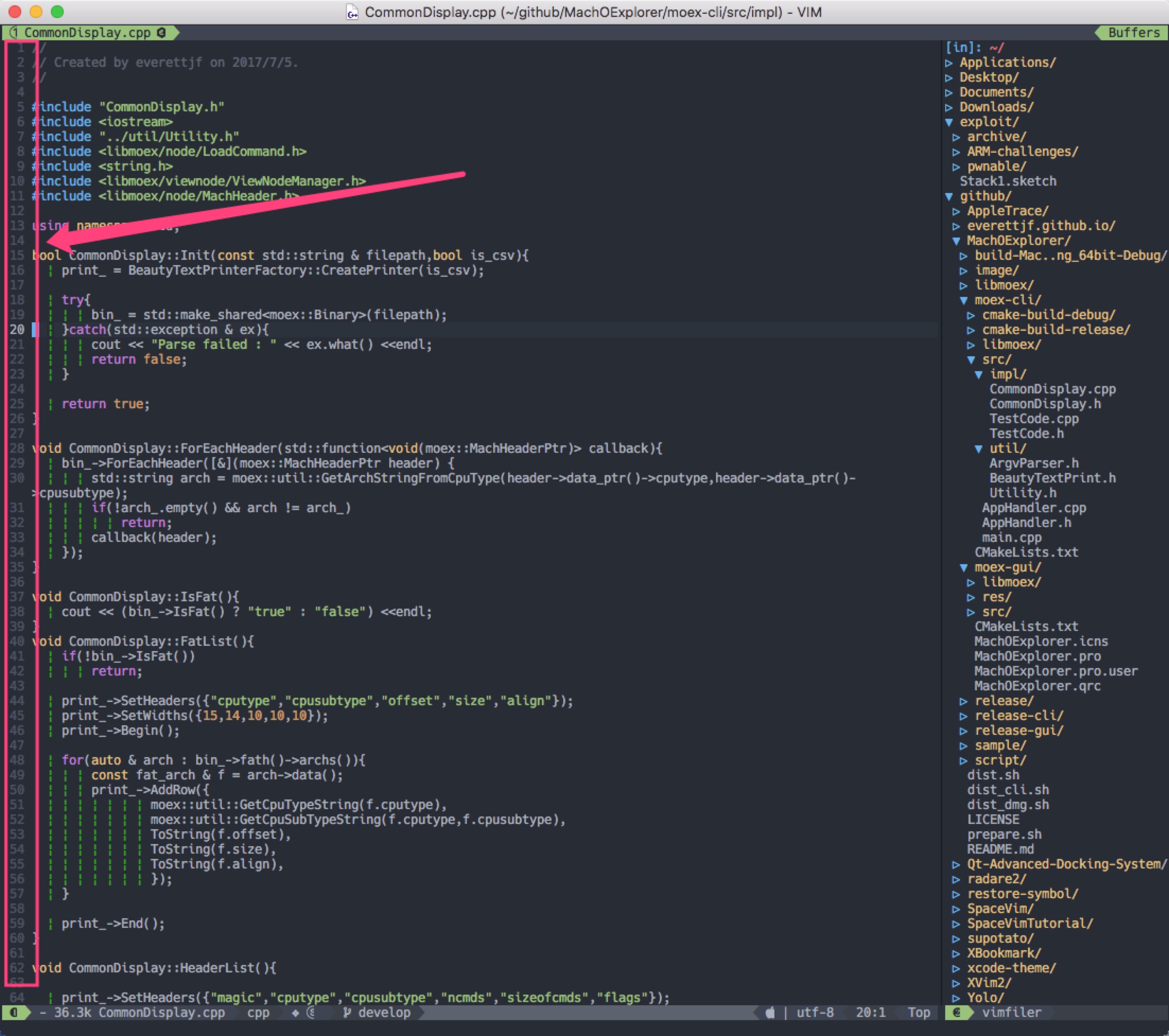Expand the Desktop/ folder arrow
Image resolution: width=1169 pixels, height=1036 pixels.
pos(949,77)
